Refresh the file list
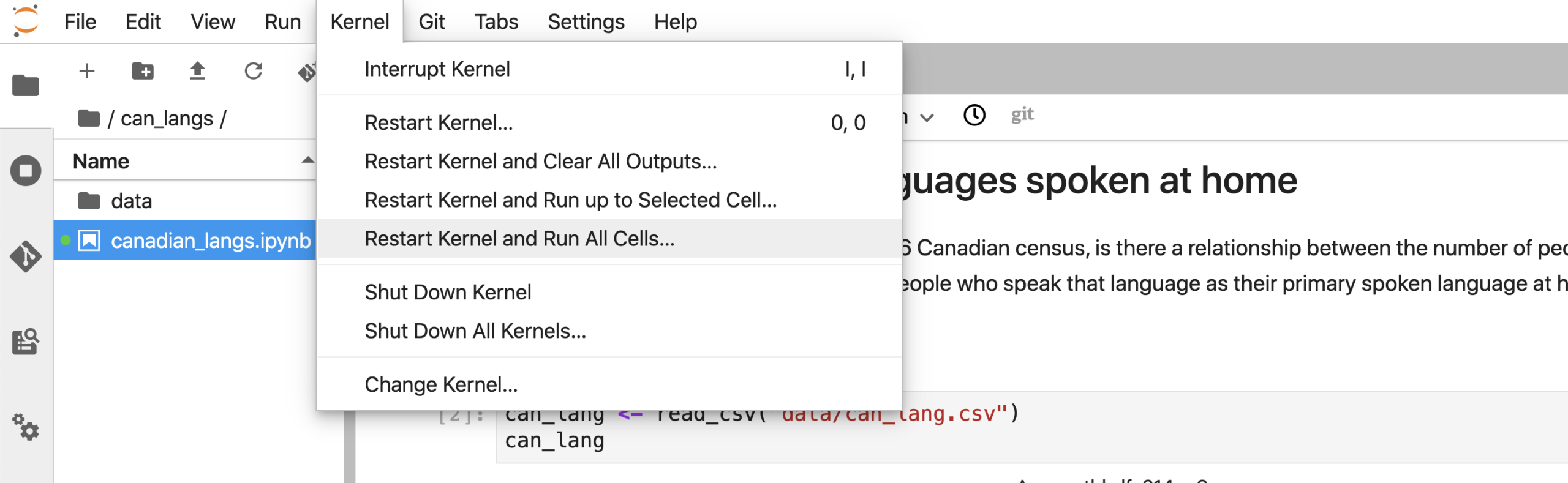This screenshot has height=483, width=1568. tap(253, 71)
